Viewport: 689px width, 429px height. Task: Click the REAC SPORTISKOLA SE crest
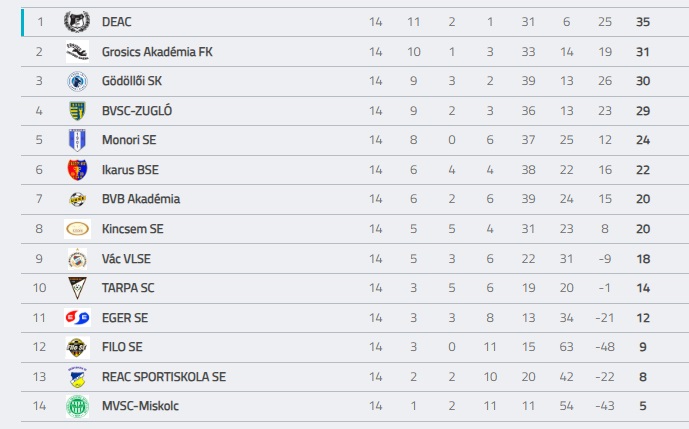[77, 376]
